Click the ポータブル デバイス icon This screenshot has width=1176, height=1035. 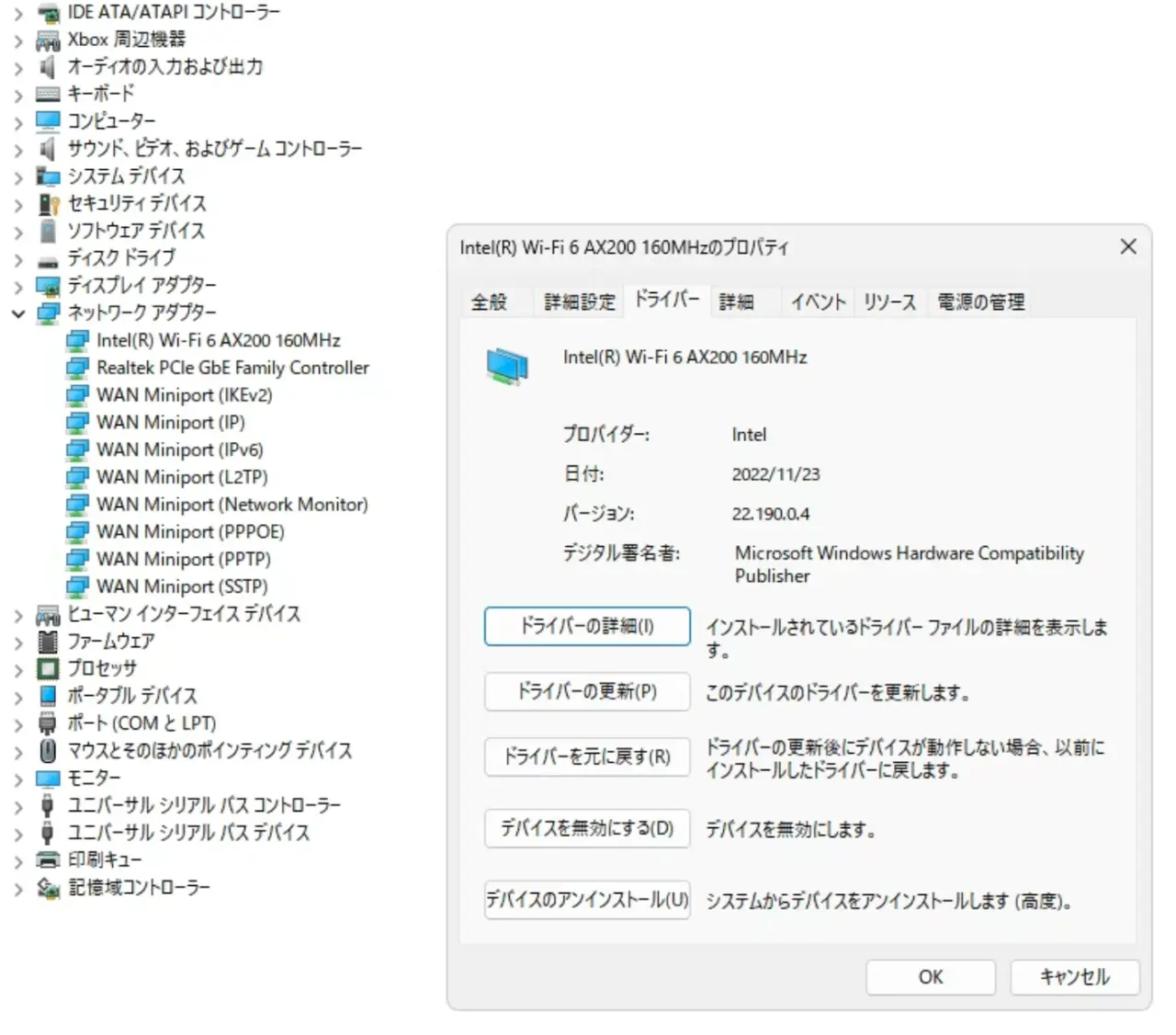click(48, 696)
